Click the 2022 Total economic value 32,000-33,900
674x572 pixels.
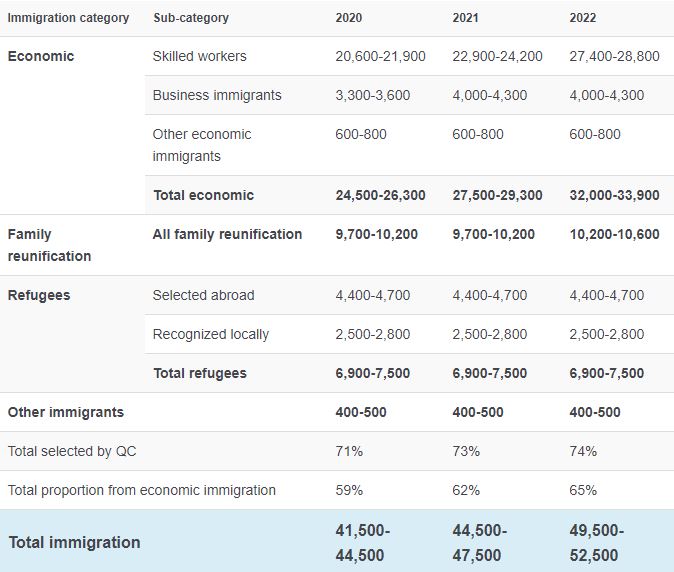click(614, 195)
